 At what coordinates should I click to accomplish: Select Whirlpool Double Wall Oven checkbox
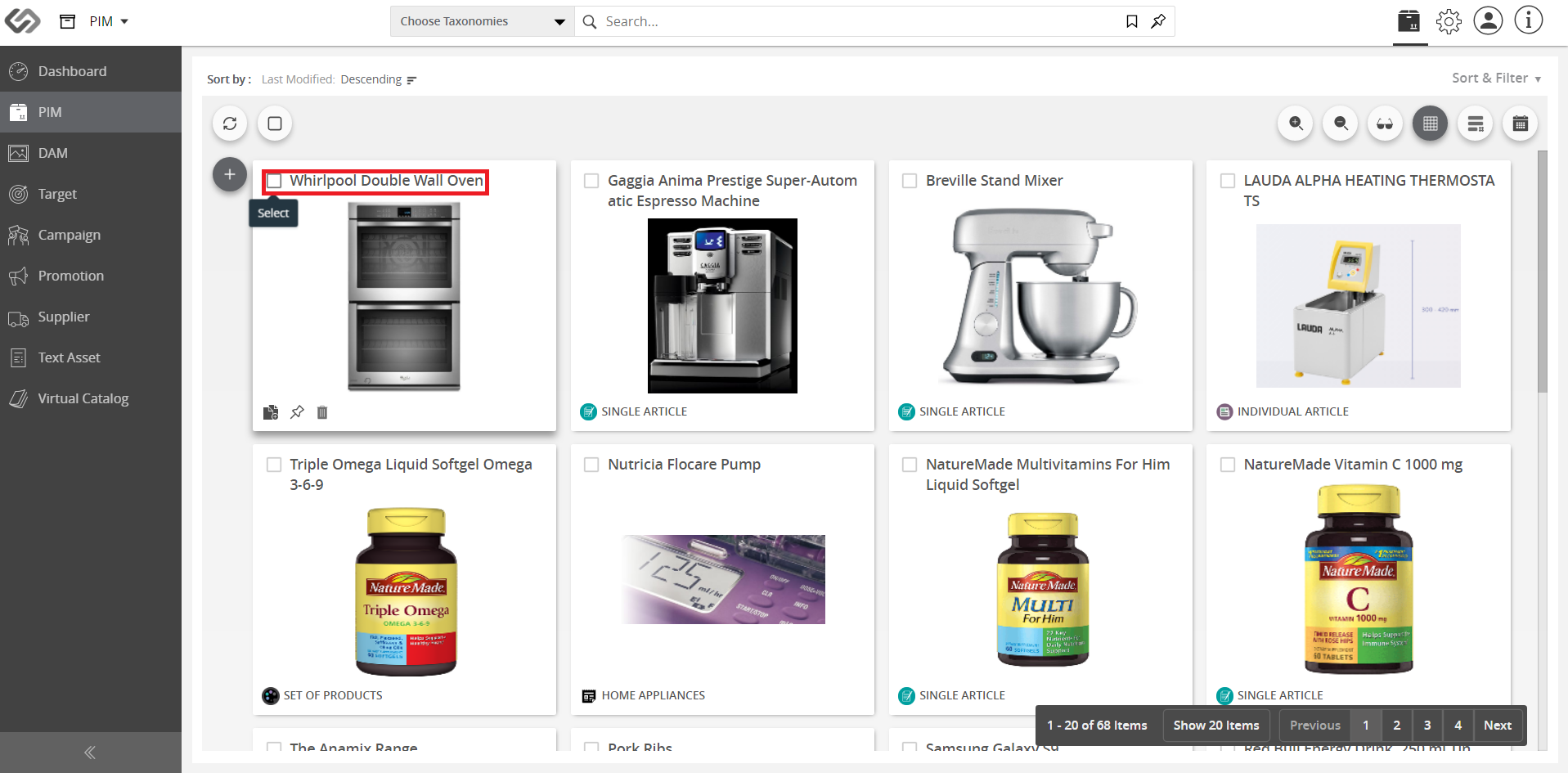[275, 181]
